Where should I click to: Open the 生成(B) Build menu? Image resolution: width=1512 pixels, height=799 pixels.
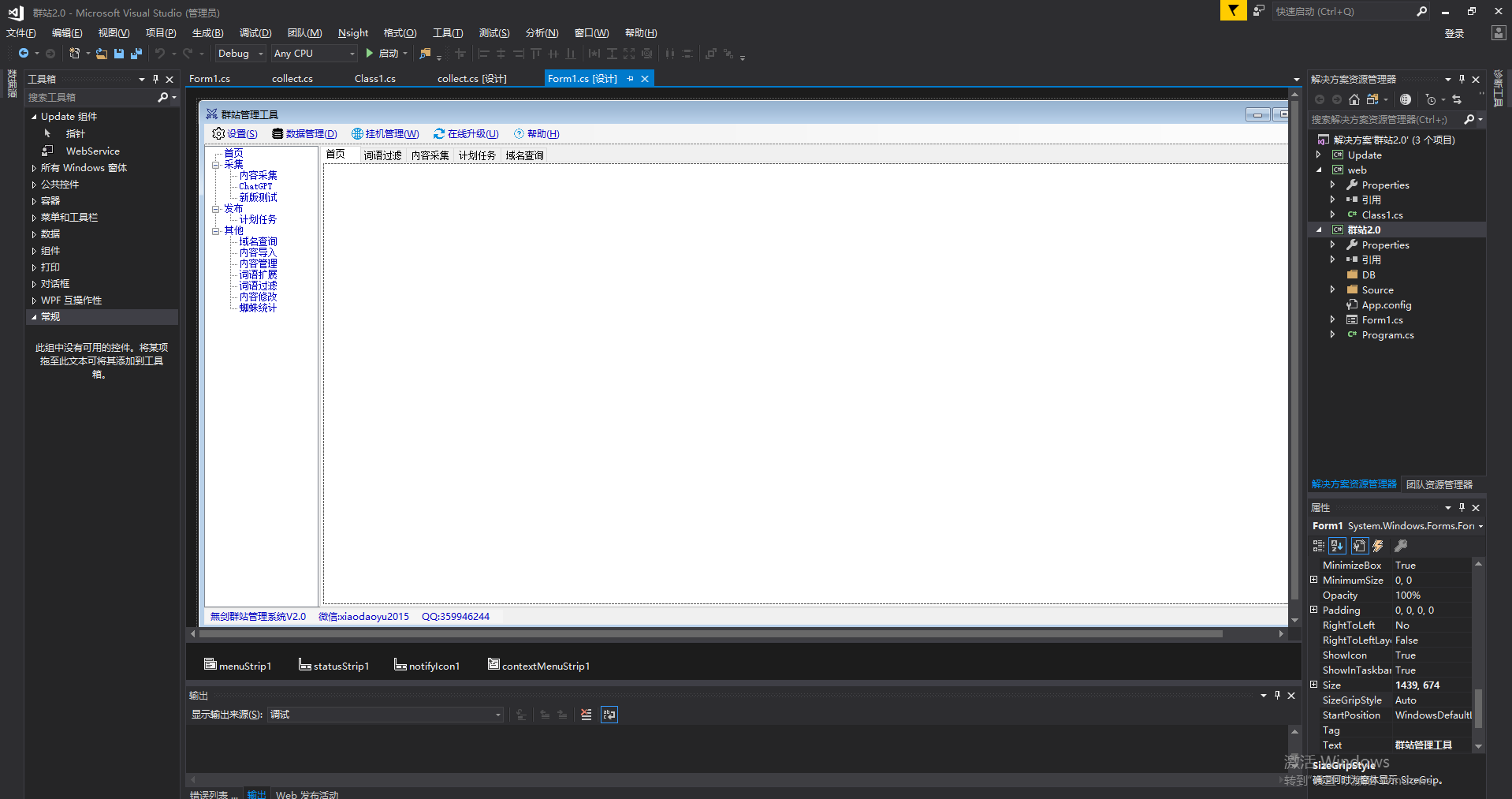tap(207, 33)
